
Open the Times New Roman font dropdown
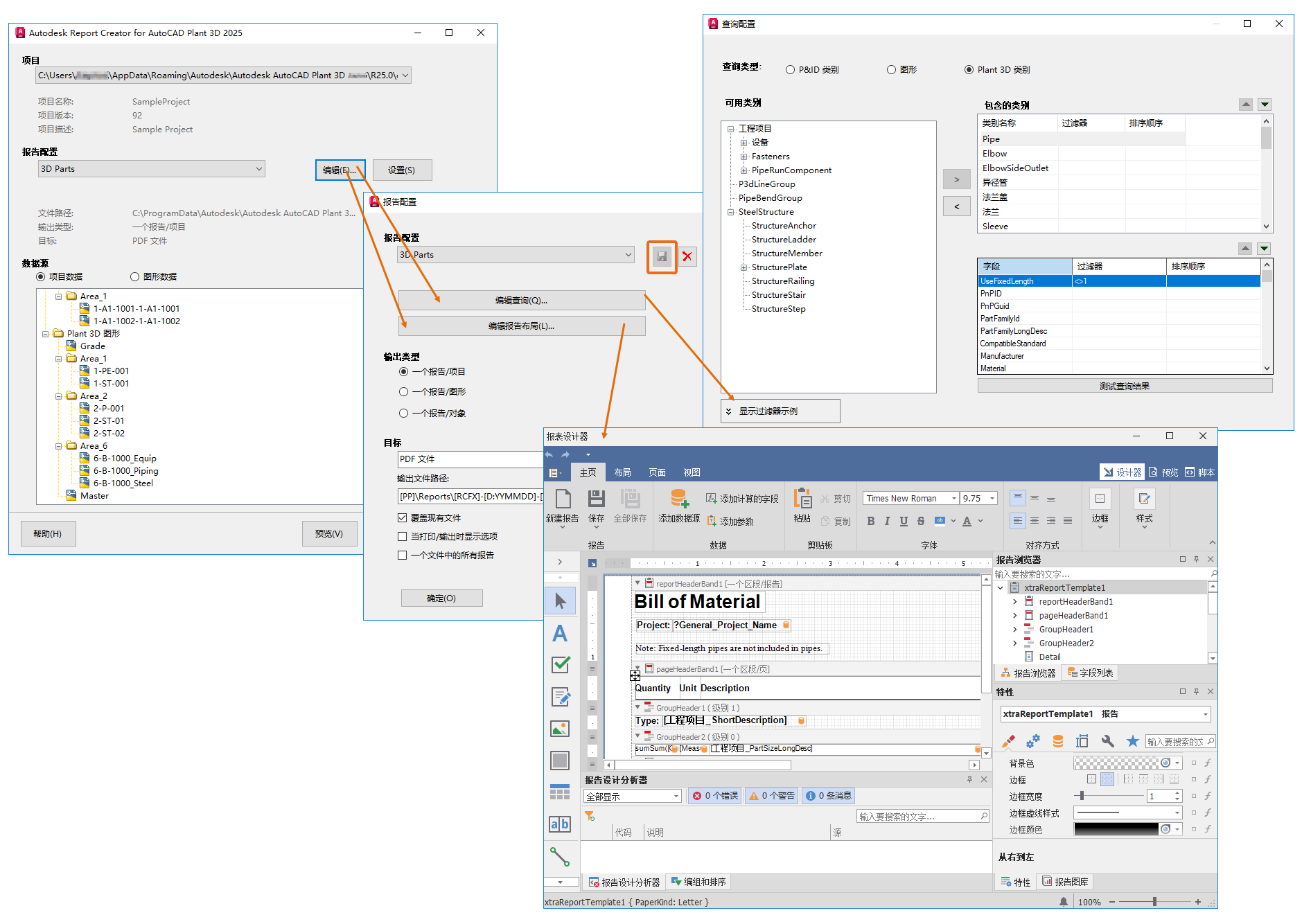click(x=953, y=499)
